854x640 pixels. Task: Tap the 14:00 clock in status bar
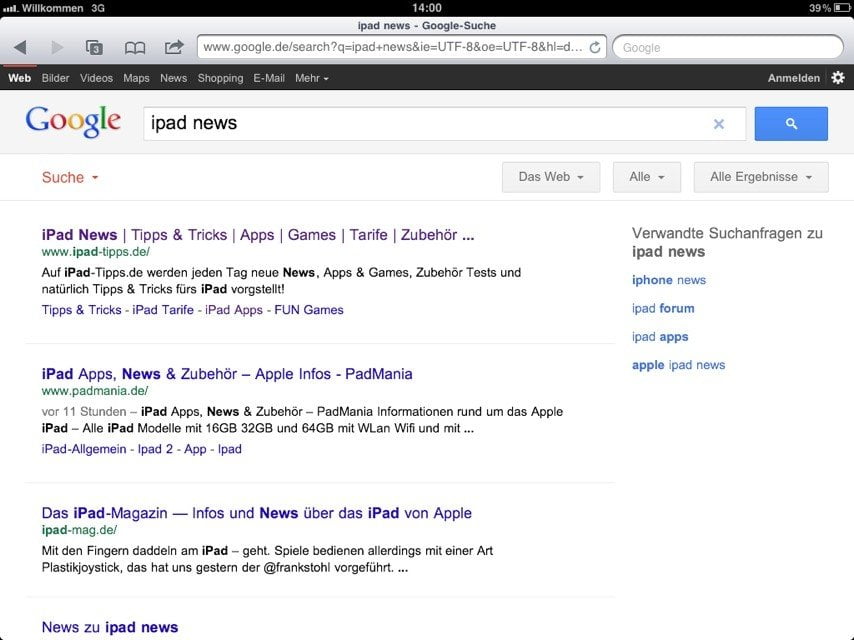click(427, 8)
